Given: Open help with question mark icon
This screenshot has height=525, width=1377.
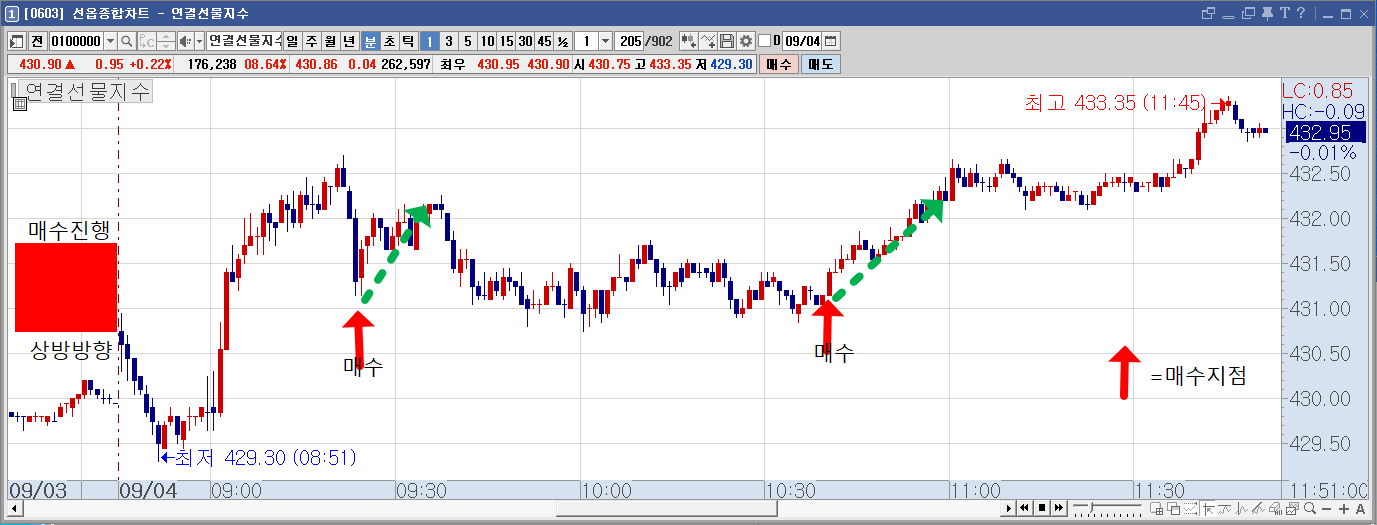Looking at the screenshot, I should [1301, 13].
